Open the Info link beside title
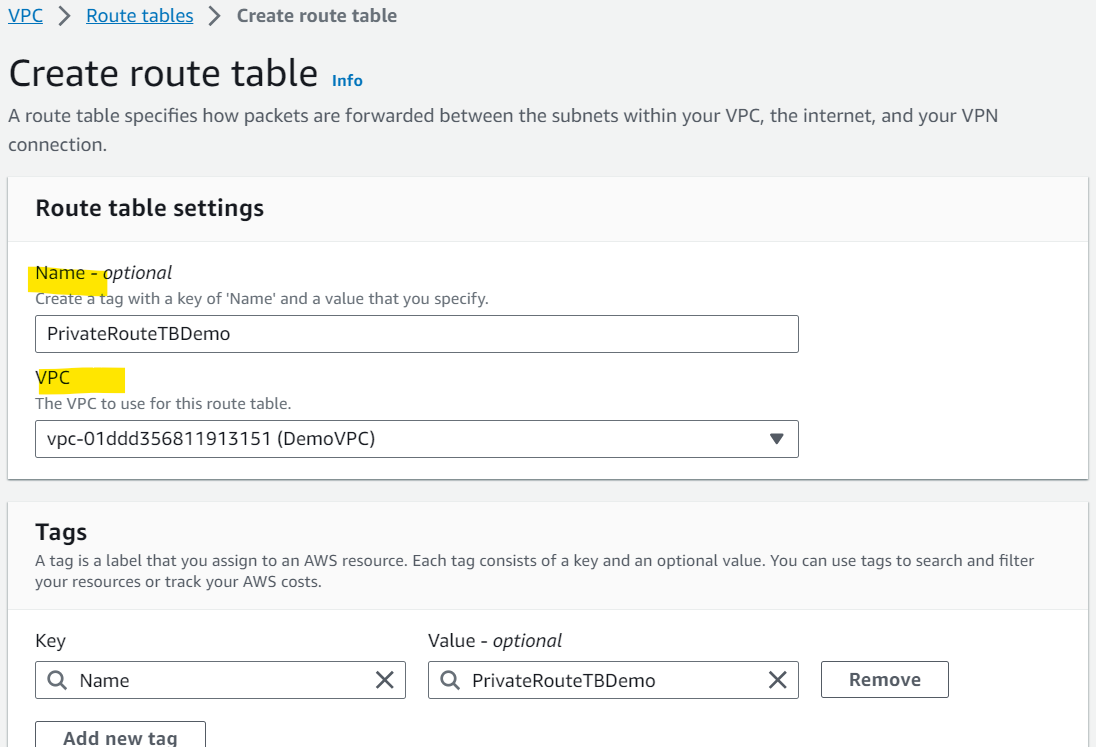Screen dimensions: 1096x747 tap(347, 80)
